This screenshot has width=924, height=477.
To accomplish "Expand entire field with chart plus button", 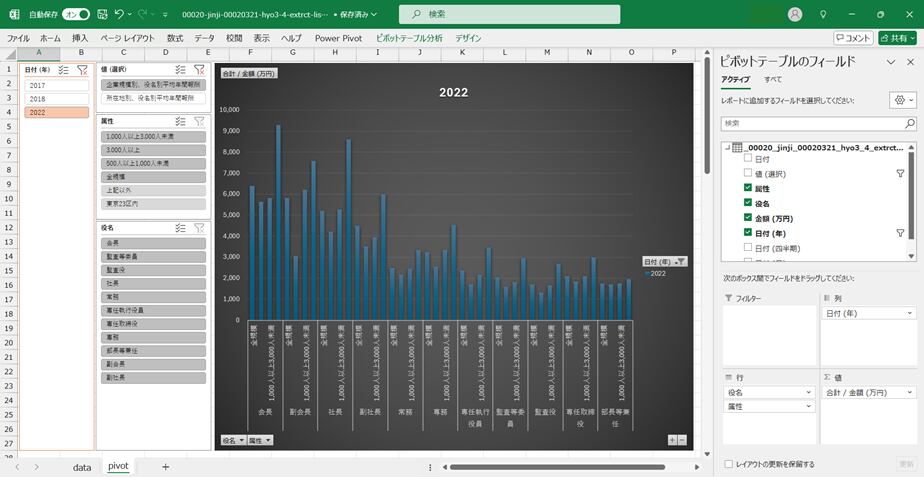I will point(672,440).
